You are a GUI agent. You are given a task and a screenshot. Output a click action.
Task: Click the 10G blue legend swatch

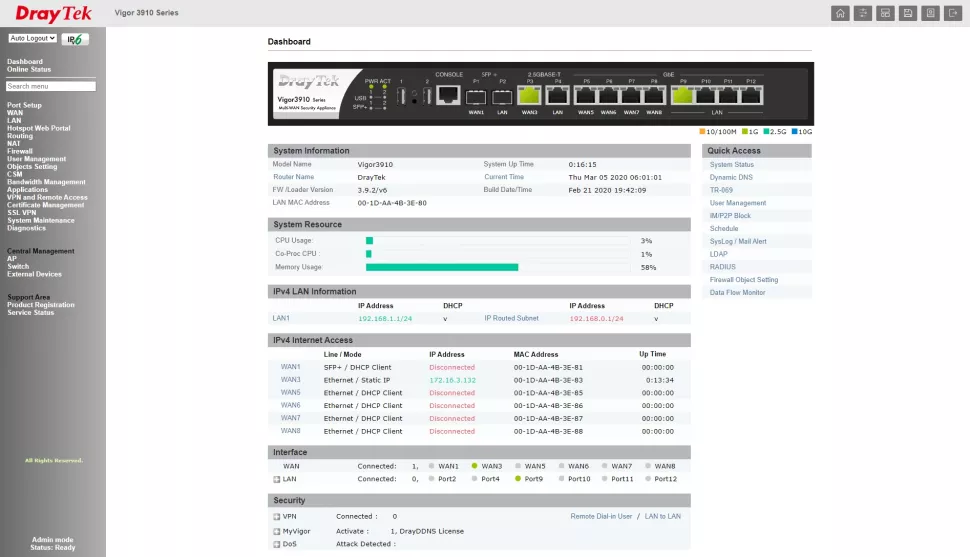pyautogui.click(x=794, y=131)
